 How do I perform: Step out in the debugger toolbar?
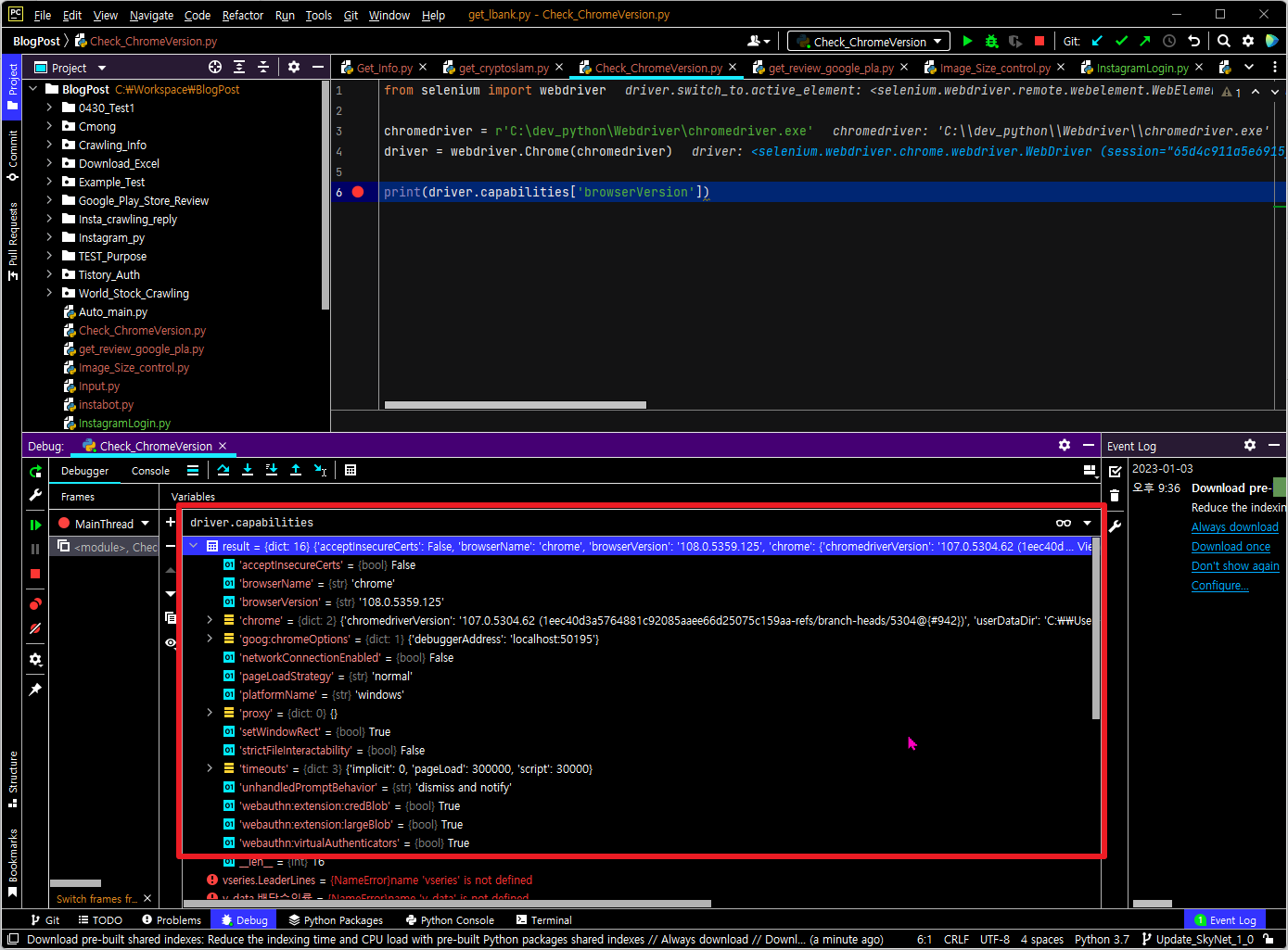(296, 470)
